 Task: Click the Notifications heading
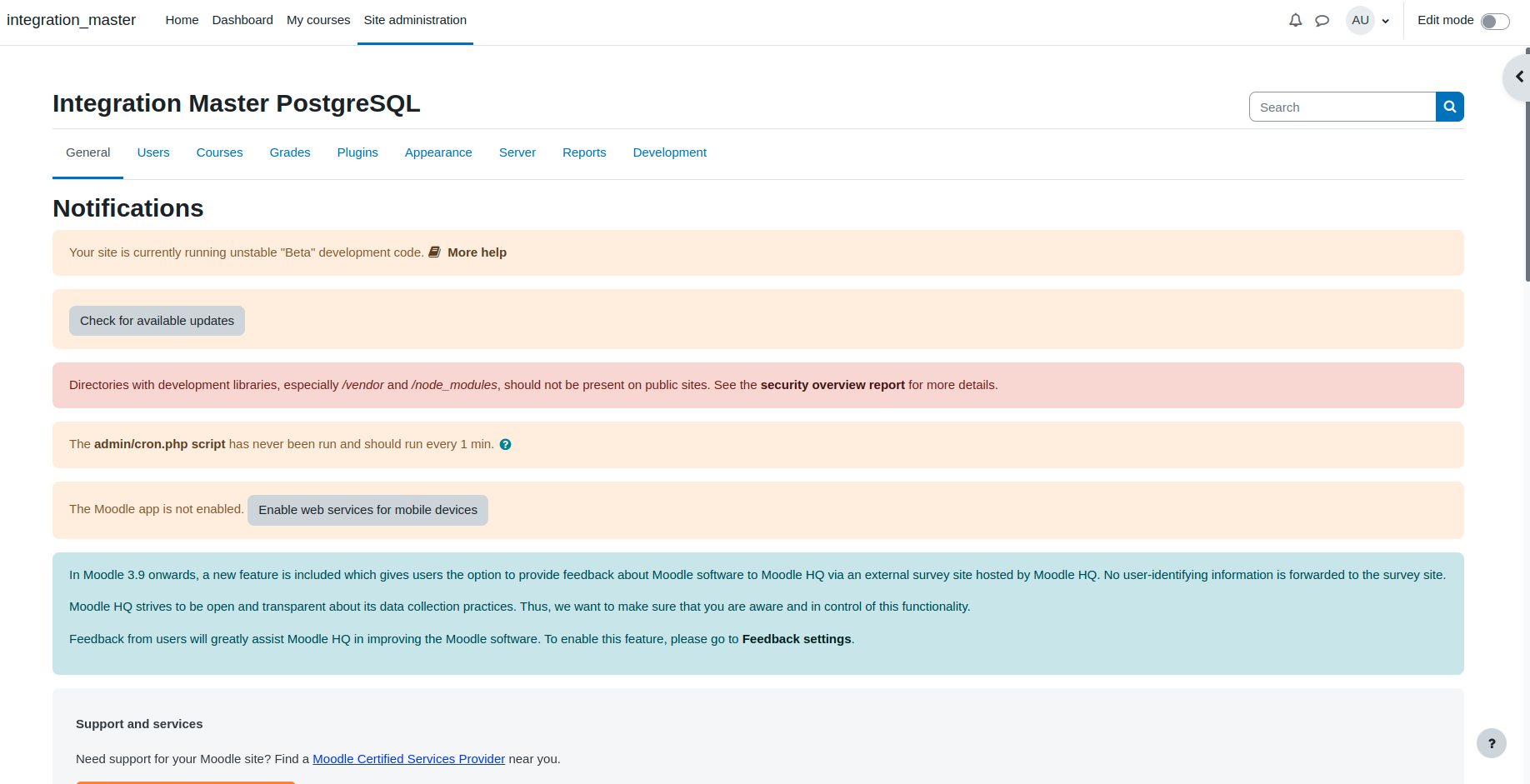click(128, 208)
